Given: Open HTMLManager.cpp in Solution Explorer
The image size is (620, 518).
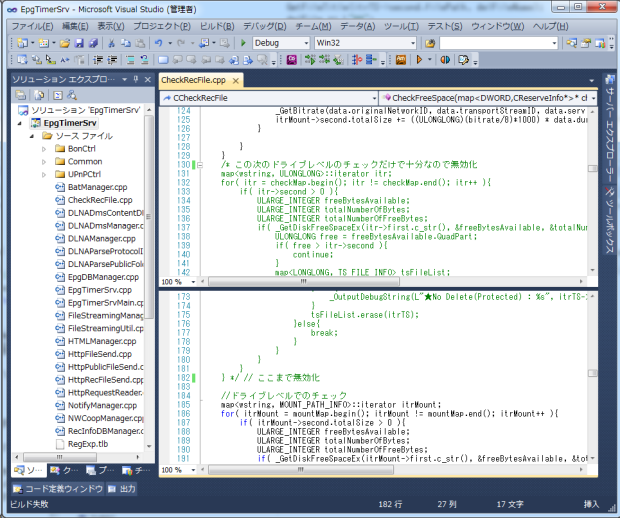Looking at the screenshot, I should pos(104,341).
